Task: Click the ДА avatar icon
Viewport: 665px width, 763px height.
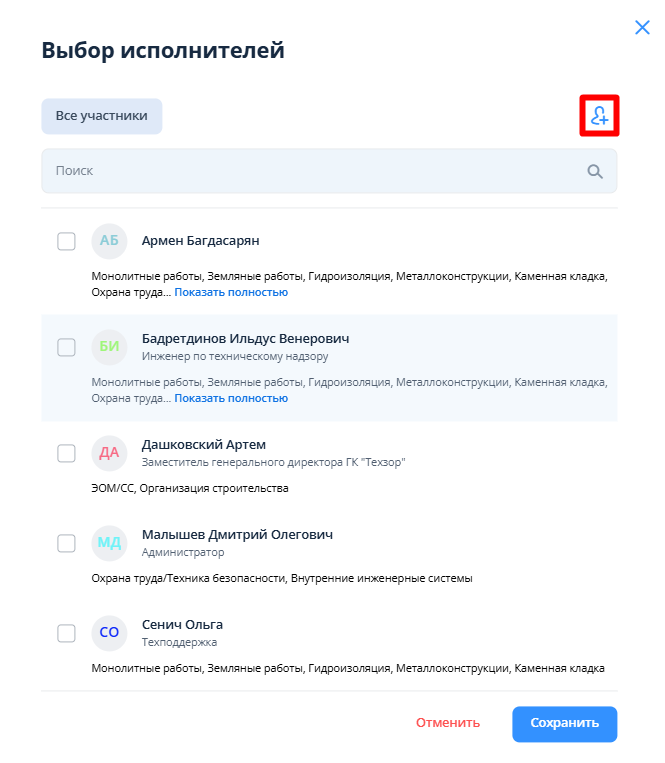Action: pos(109,452)
